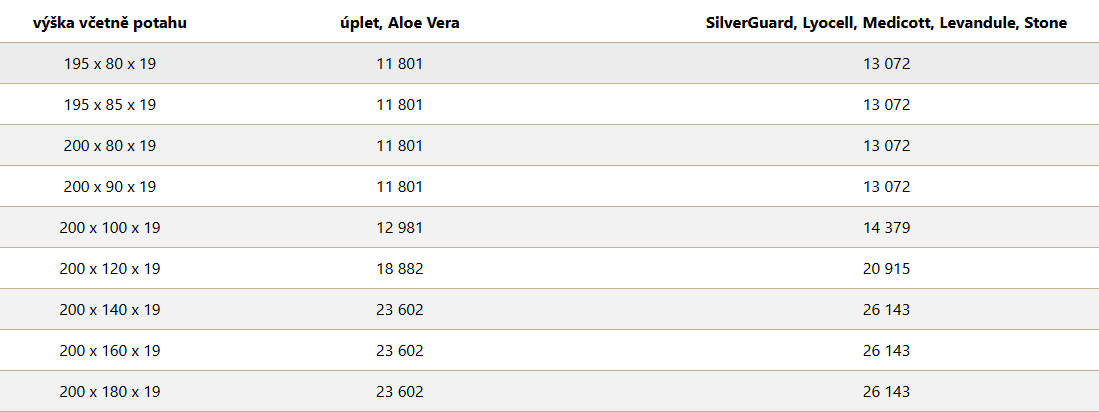Click the SilverGuard, Lyocell, Medicott header
The height and width of the screenshot is (412, 1099).
point(886,23)
